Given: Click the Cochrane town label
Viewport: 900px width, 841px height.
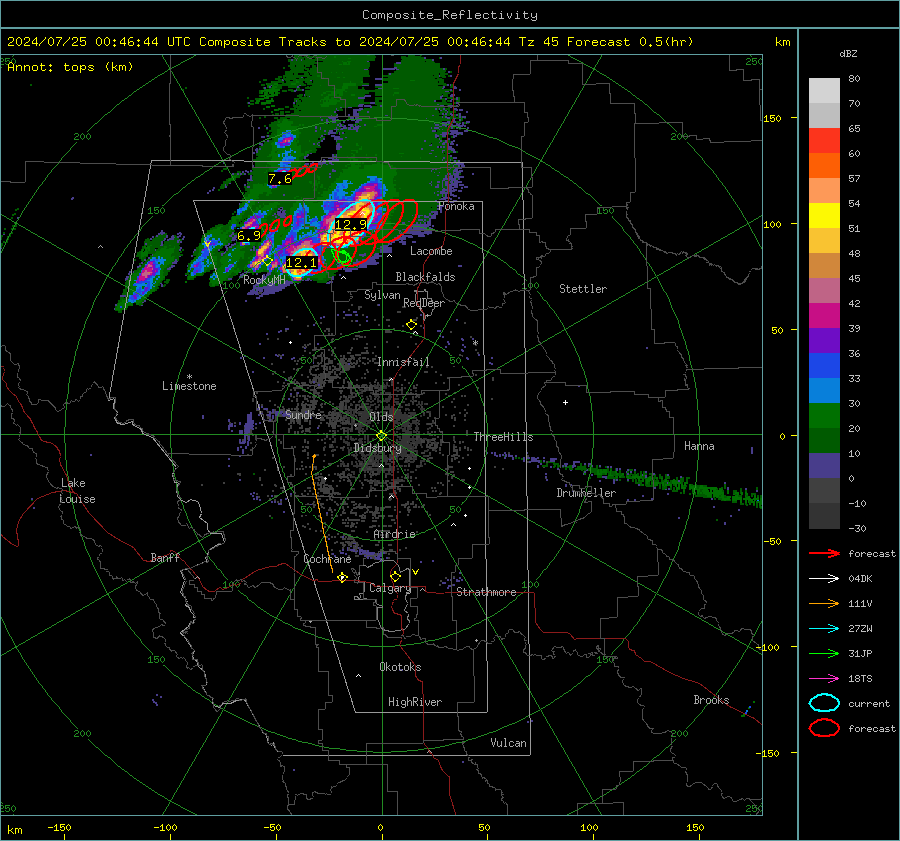Looking at the screenshot, I should (x=327, y=559).
